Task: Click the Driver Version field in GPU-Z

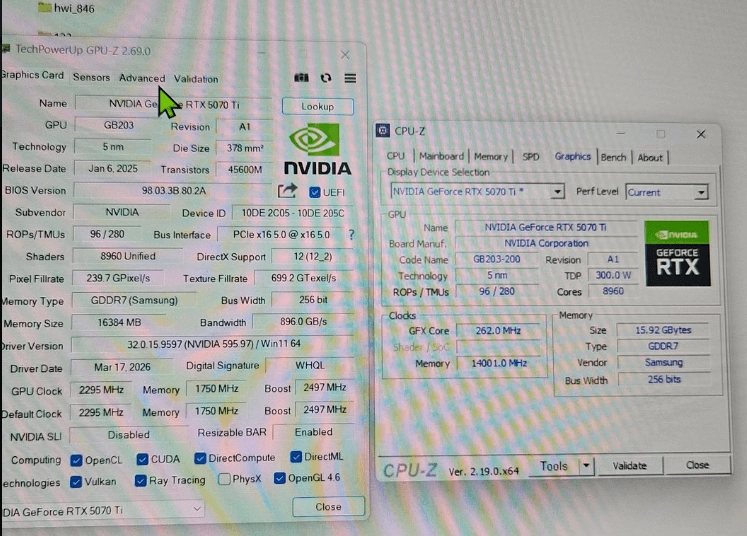Action: [213, 344]
